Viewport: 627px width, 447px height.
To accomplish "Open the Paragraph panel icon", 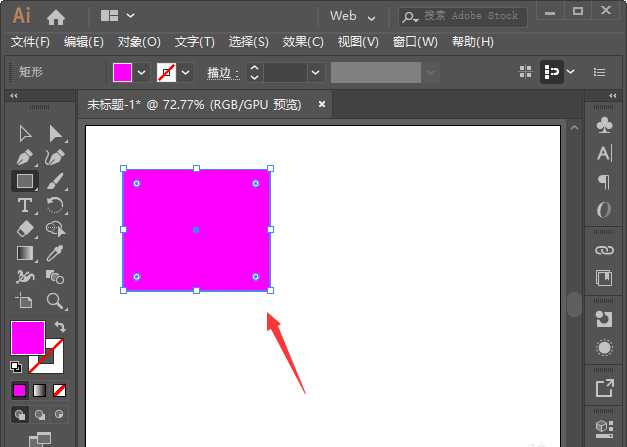I will [604, 181].
